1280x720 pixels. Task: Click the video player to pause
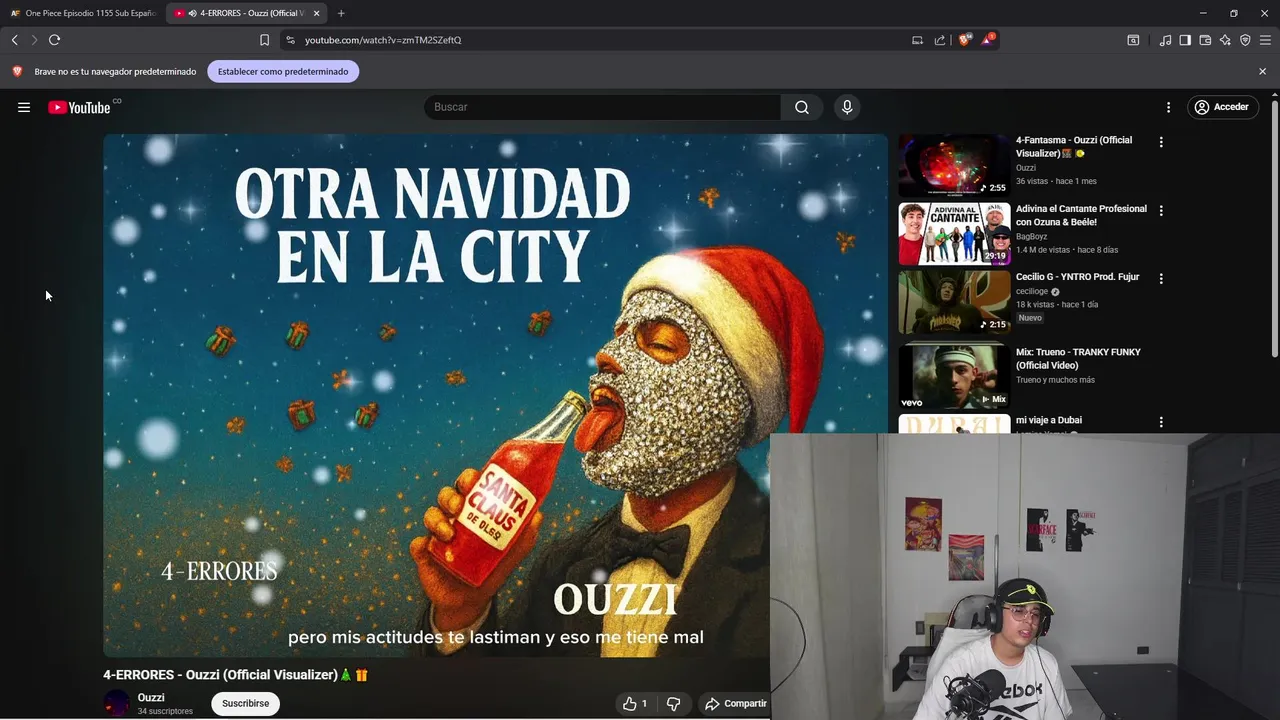tap(495, 395)
